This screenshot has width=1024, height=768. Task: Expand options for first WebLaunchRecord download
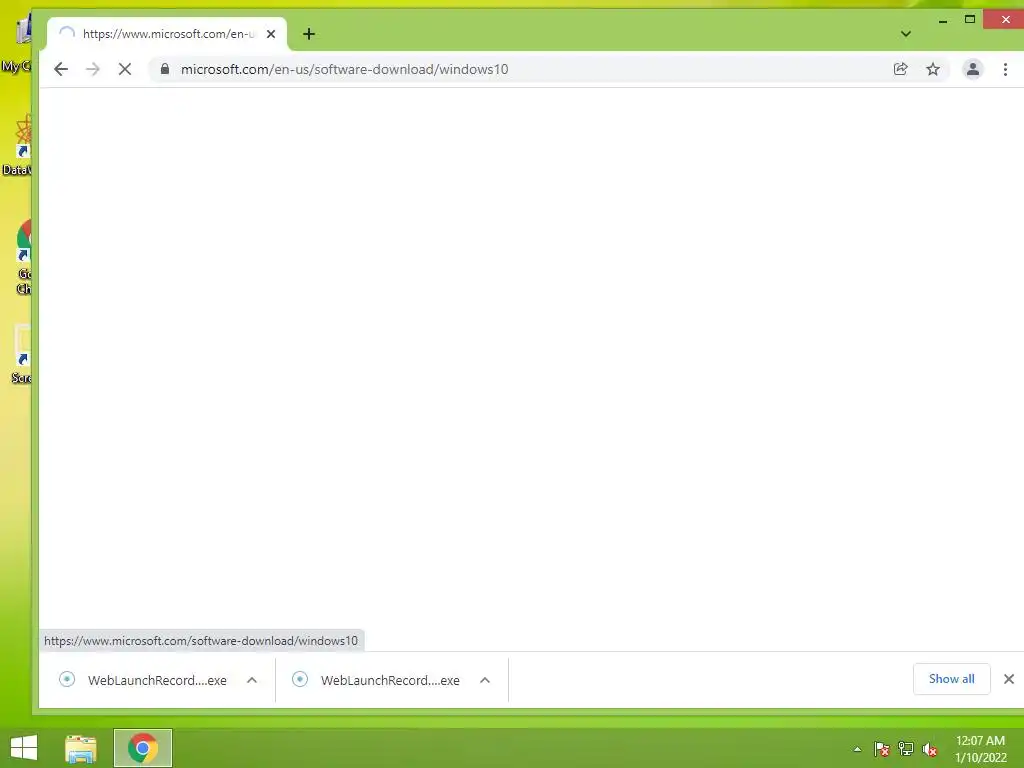coord(252,680)
